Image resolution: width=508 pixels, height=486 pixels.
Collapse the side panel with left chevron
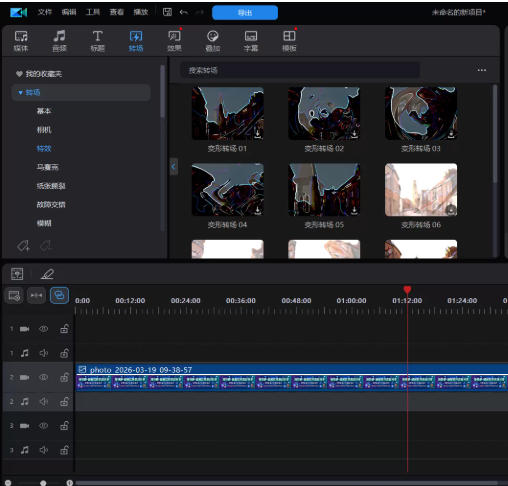(173, 166)
